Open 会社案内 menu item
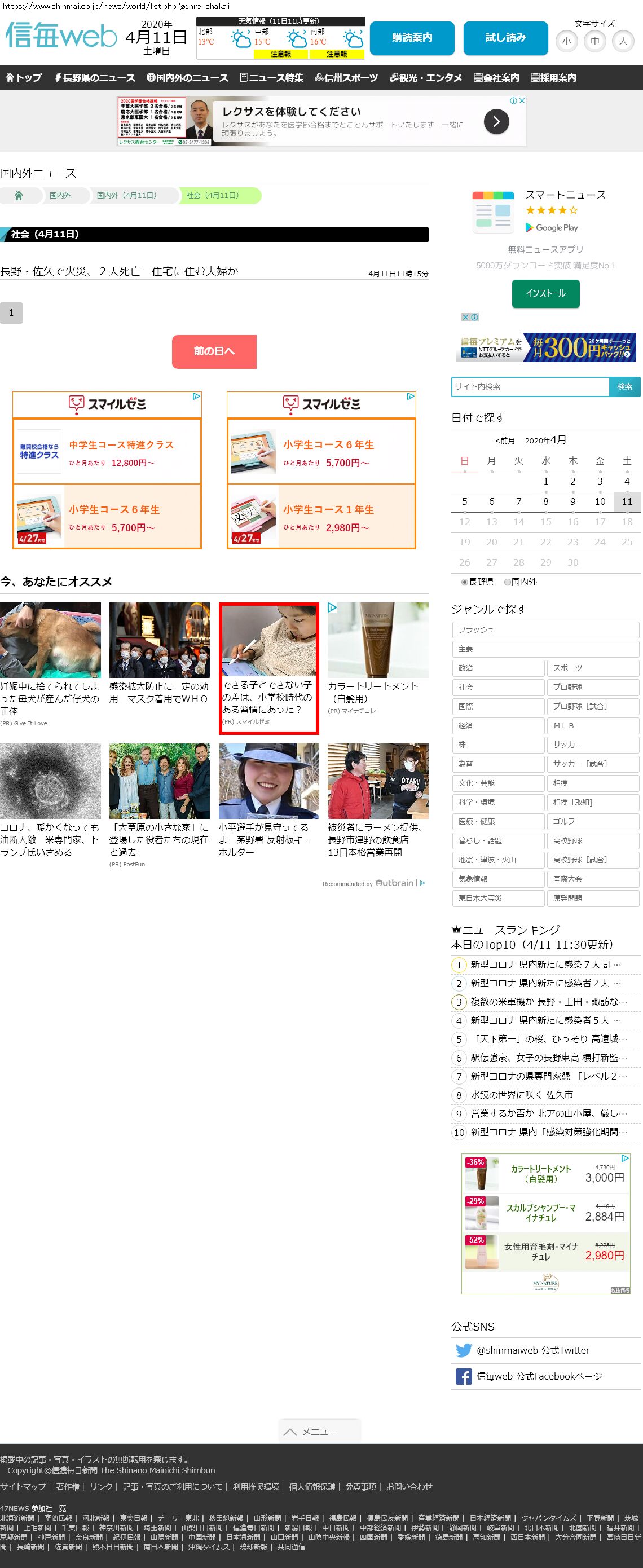The image size is (643, 1568). pos(496,78)
